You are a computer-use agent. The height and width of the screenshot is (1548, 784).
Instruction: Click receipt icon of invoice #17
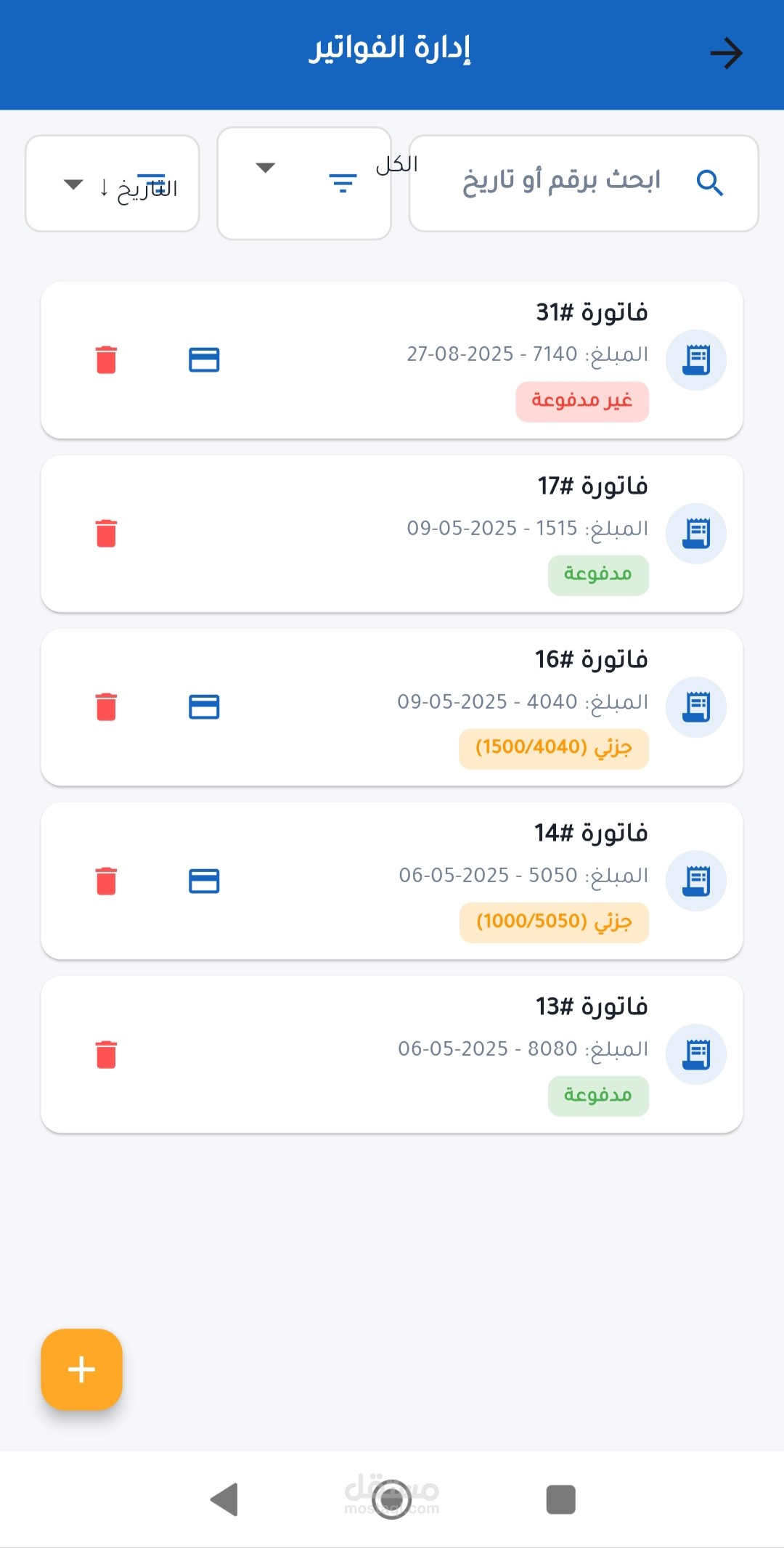point(696,533)
